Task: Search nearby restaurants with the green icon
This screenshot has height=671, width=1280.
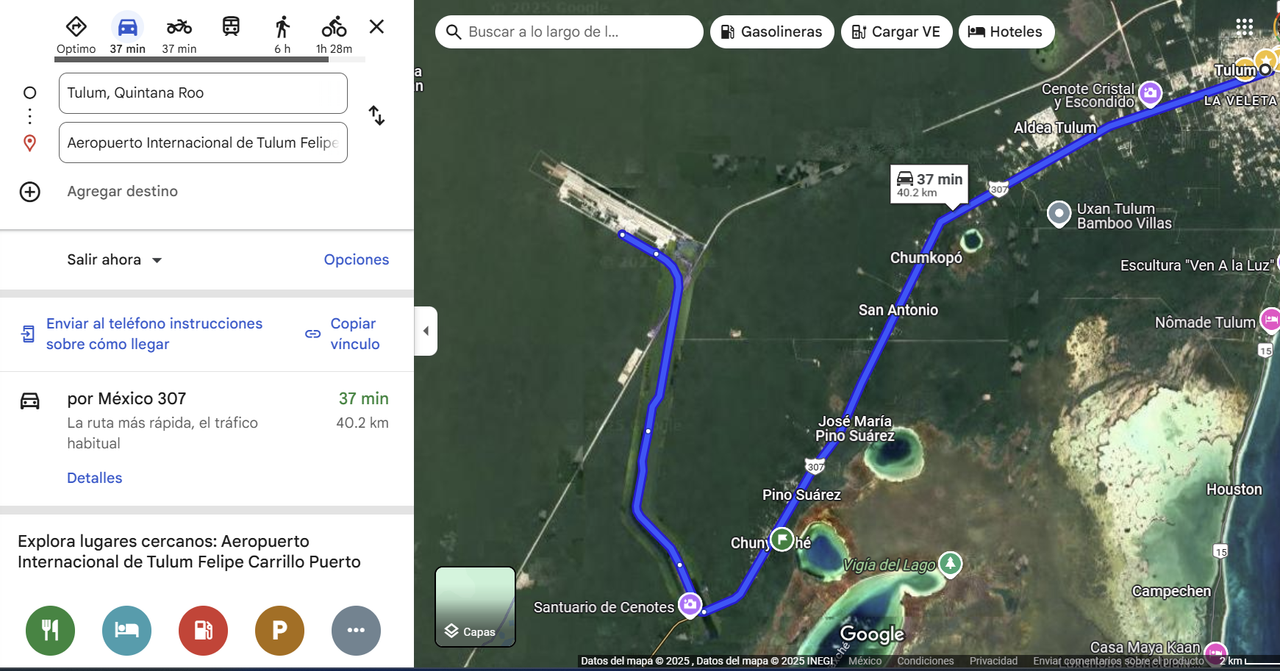Action: click(x=51, y=630)
